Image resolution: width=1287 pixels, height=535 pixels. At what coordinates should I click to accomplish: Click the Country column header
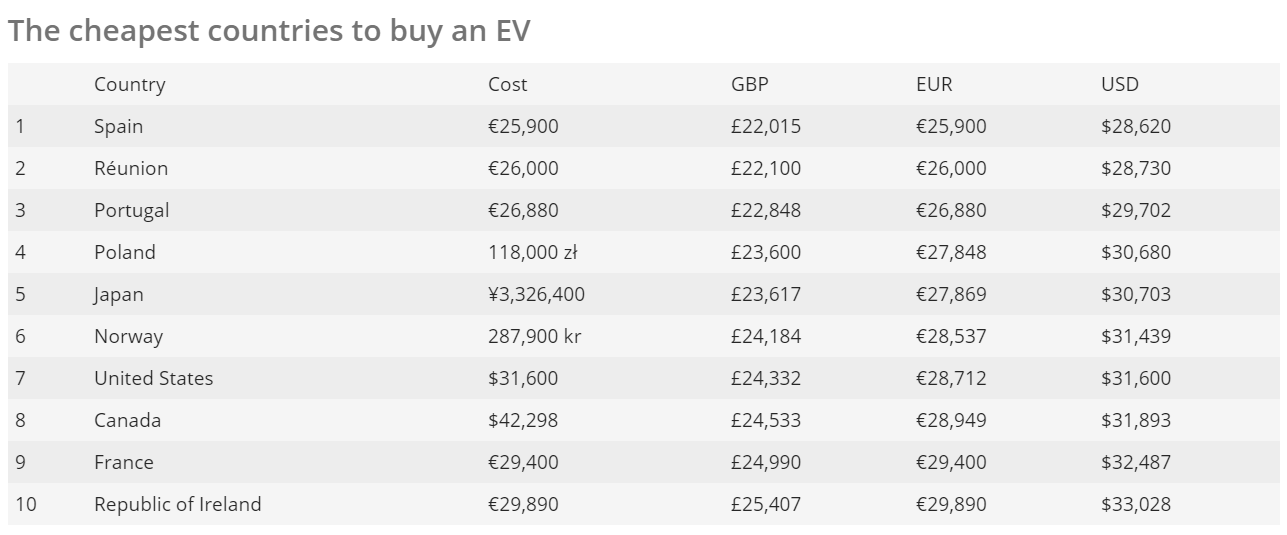130,85
